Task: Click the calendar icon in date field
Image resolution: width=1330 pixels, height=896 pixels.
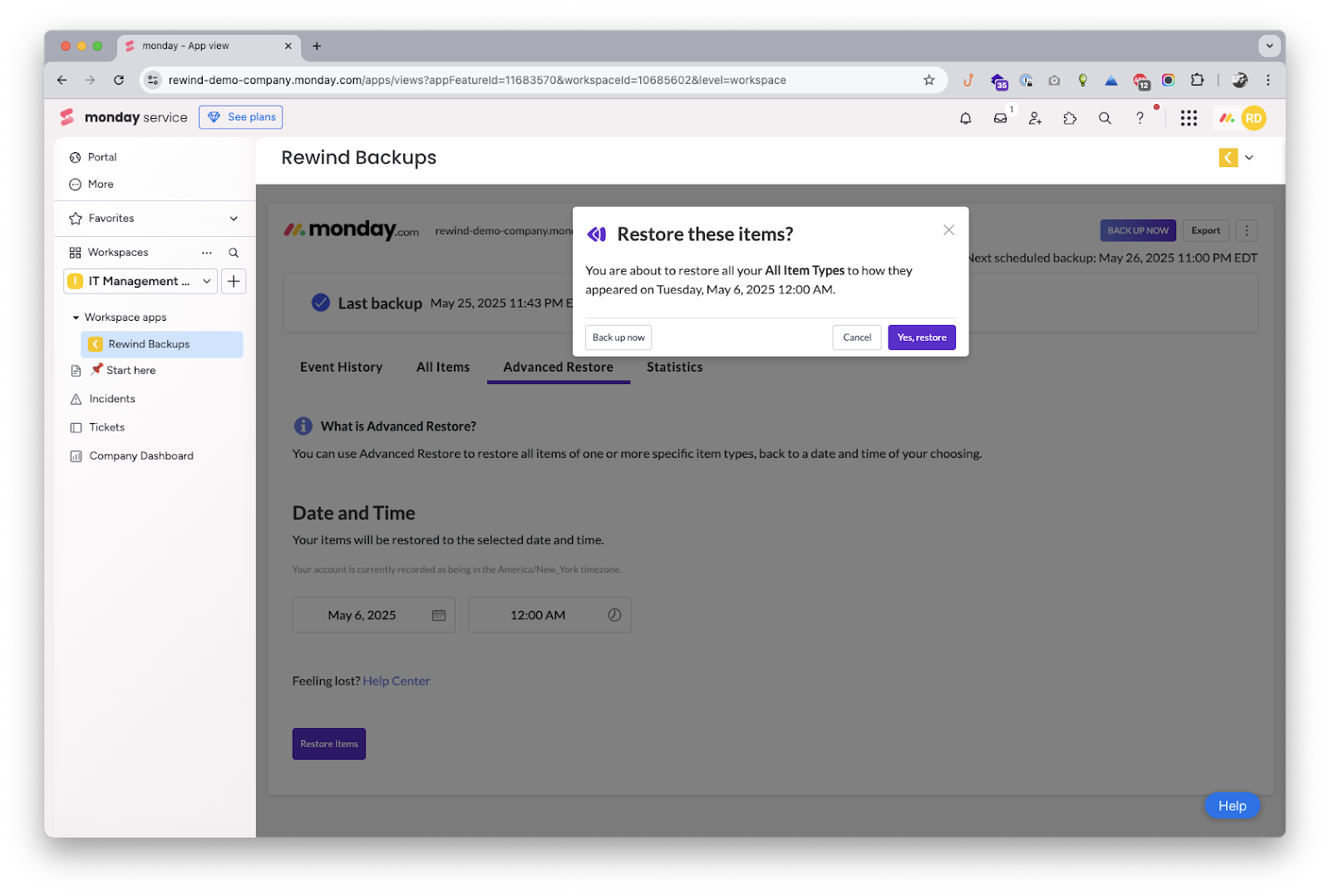Action: click(439, 615)
